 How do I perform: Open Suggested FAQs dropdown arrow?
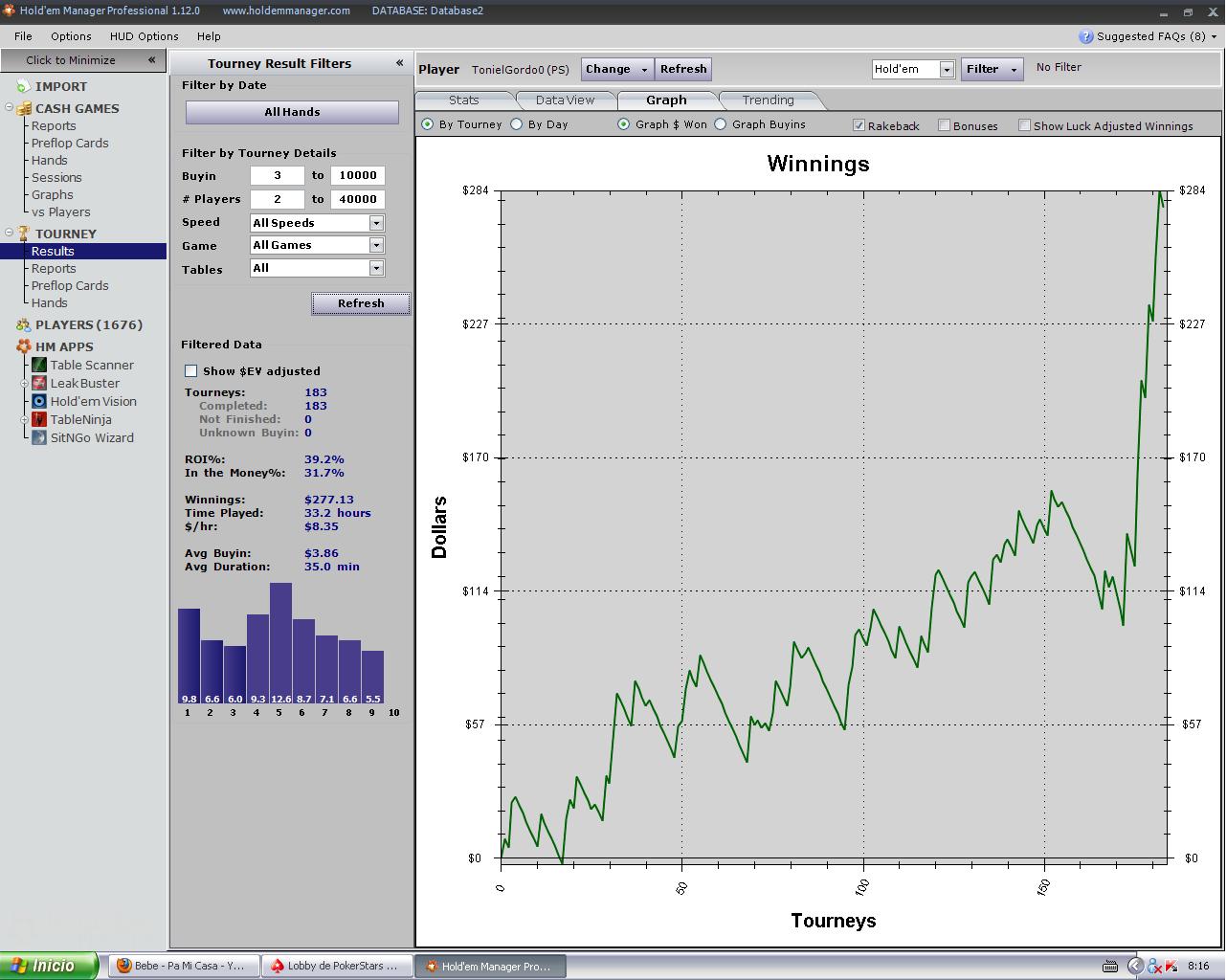pos(1214,36)
